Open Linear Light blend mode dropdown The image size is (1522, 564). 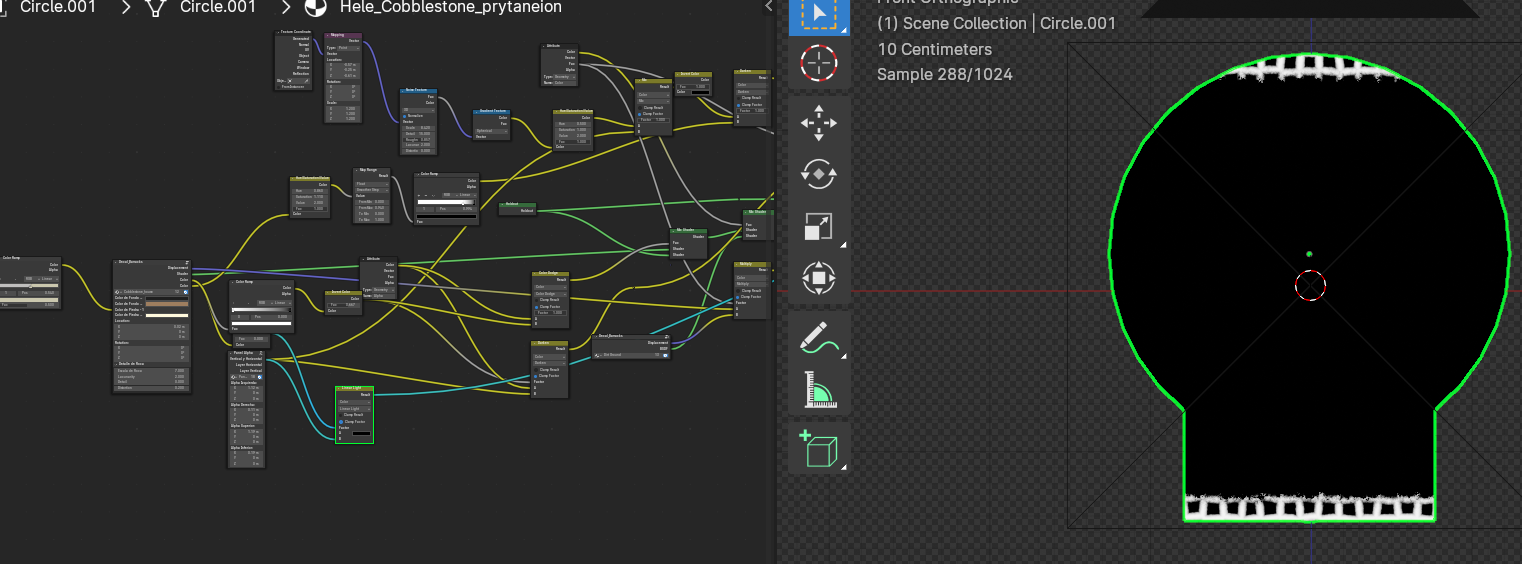point(354,408)
